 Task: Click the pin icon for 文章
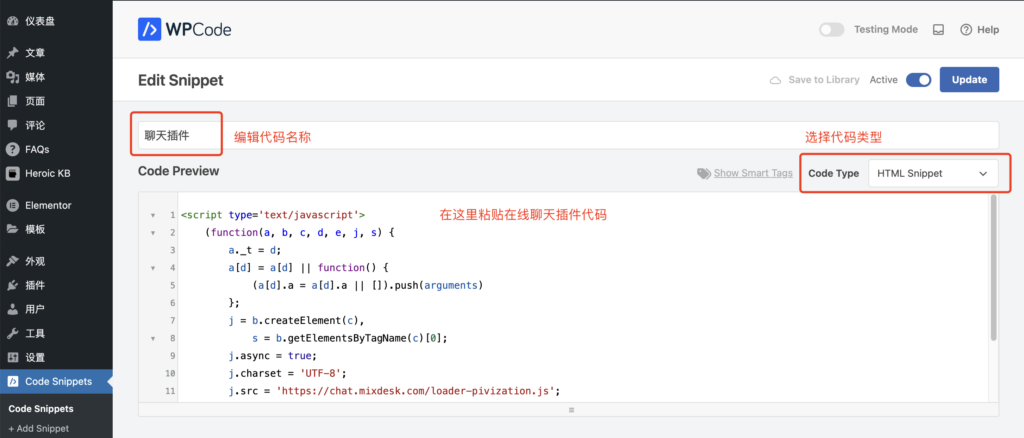(x=12, y=53)
